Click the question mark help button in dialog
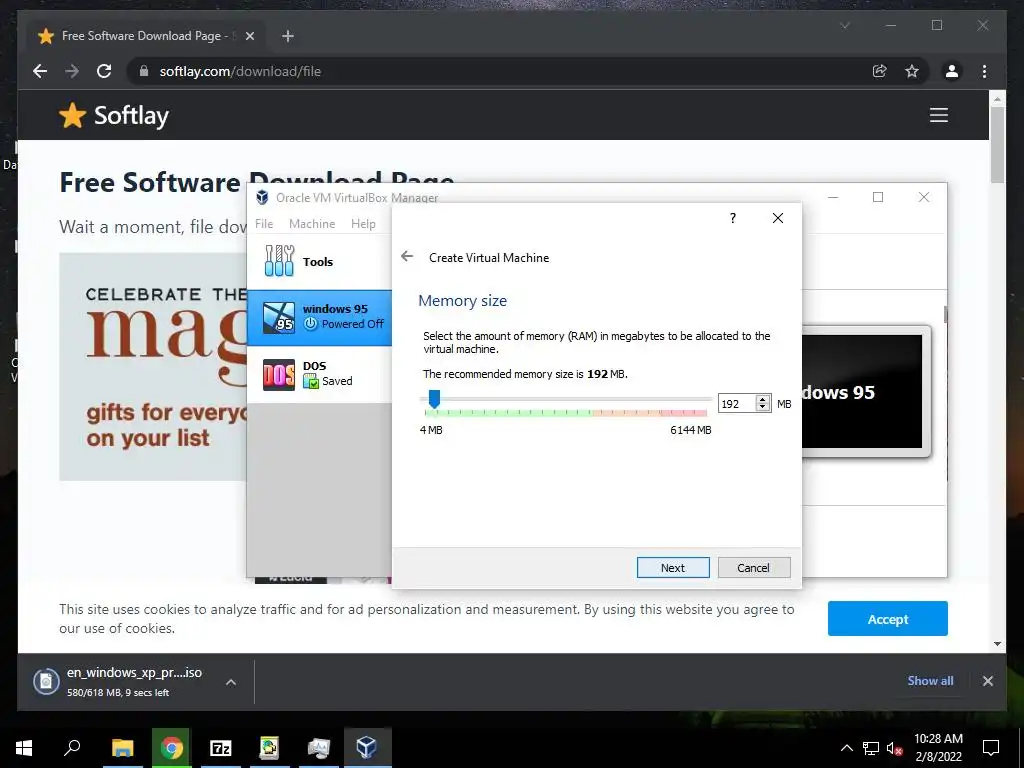This screenshot has width=1024, height=768. tap(733, 218)
